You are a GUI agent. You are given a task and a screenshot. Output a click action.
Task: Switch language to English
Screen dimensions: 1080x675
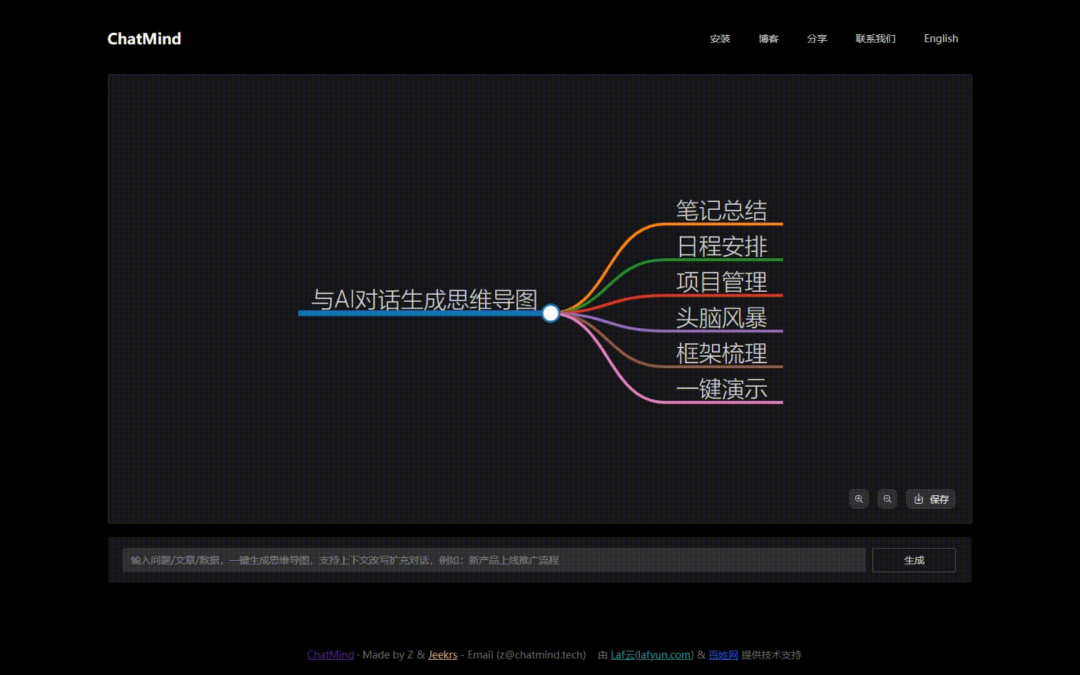[x=940, y=39]
